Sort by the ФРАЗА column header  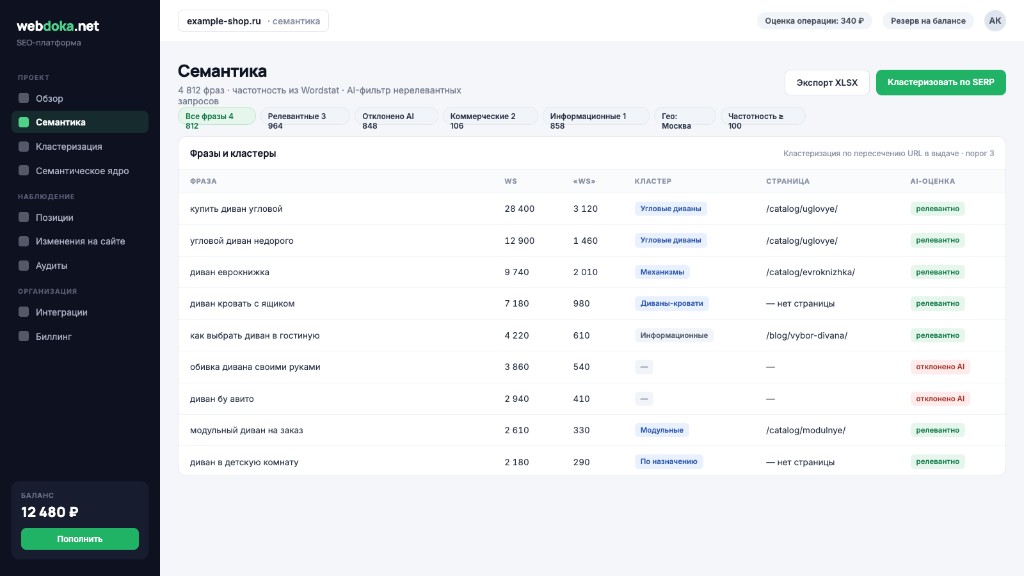[x=203, y=181]
